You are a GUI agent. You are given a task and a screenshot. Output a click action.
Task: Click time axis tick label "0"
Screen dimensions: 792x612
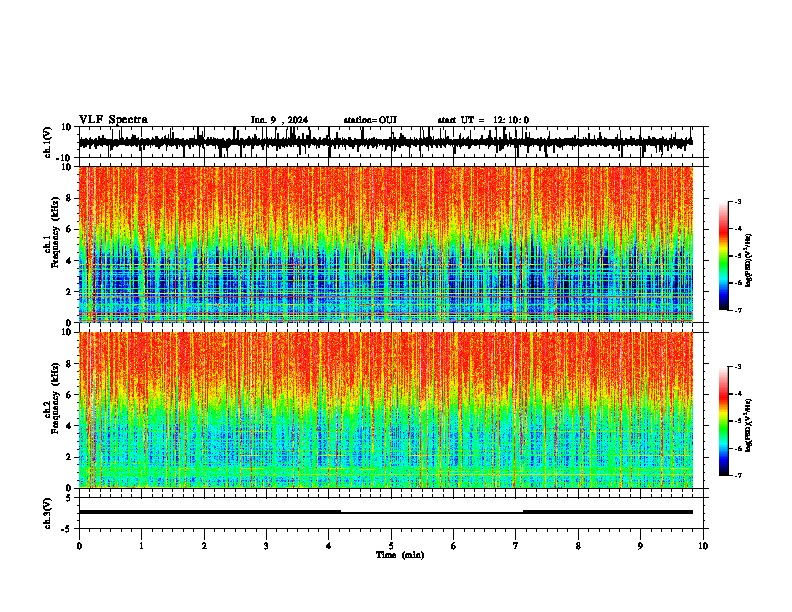79,546
